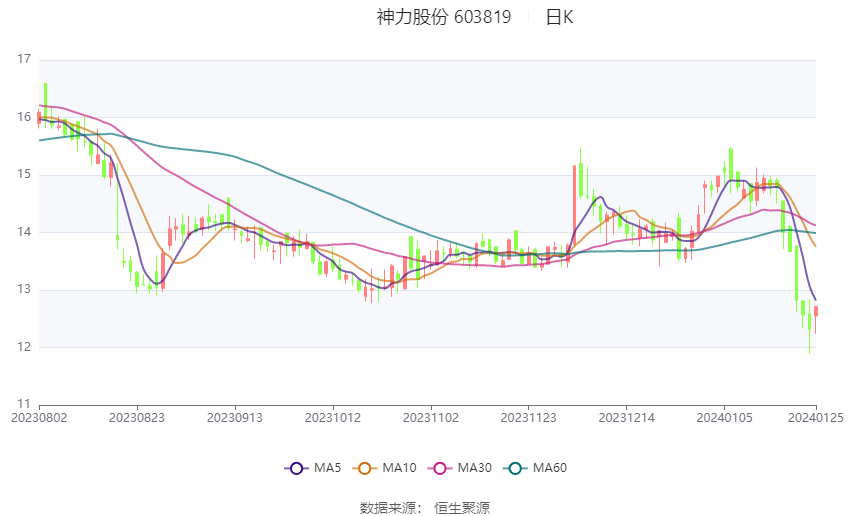Click the y-axis value 15
Viewport: 850px width, 516px height.
tap(24, 175)
